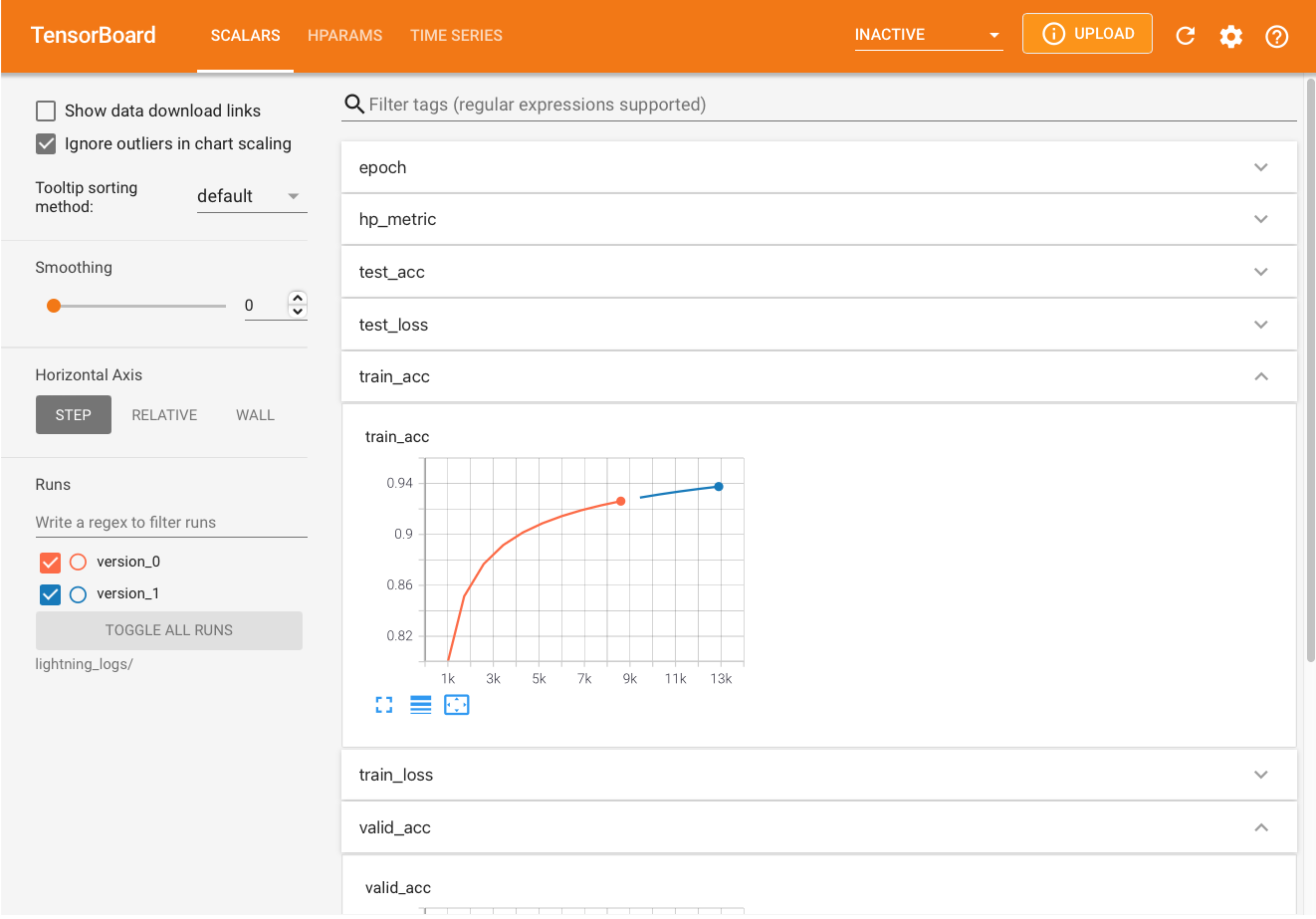Expand the test_loss section
The image size is (1316, 919).
tap(818, 325)
